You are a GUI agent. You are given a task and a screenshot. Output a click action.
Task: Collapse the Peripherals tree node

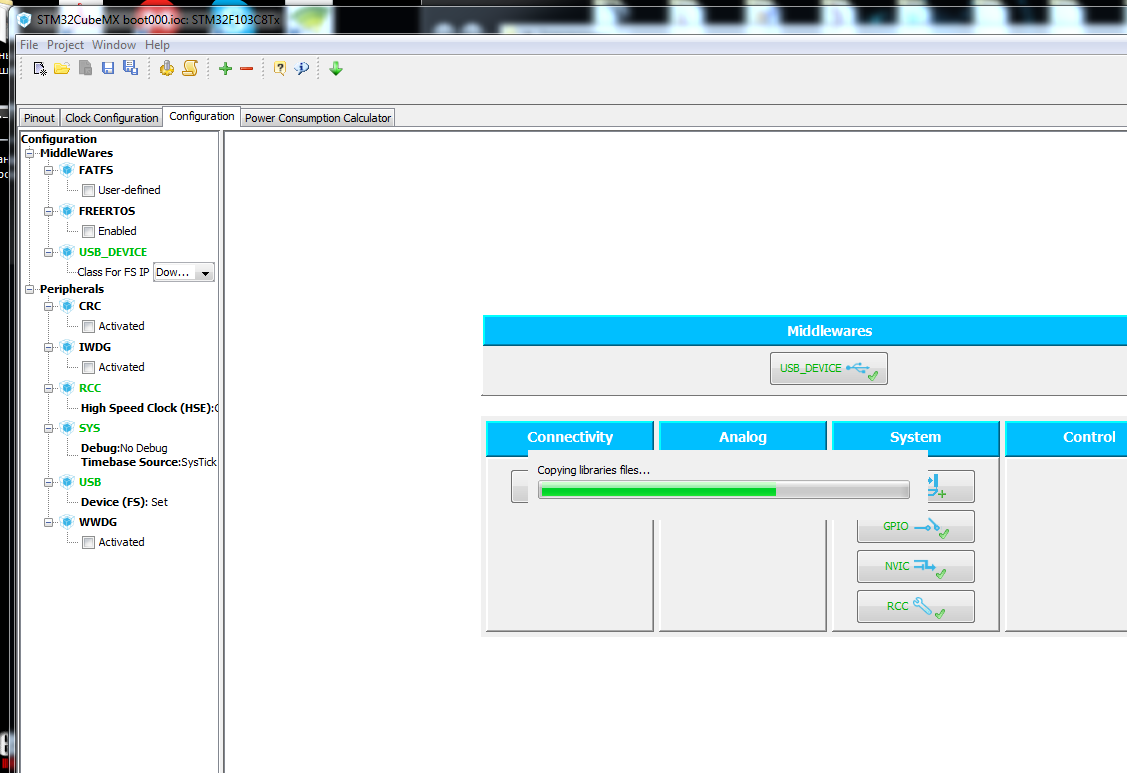pos(29,289)
